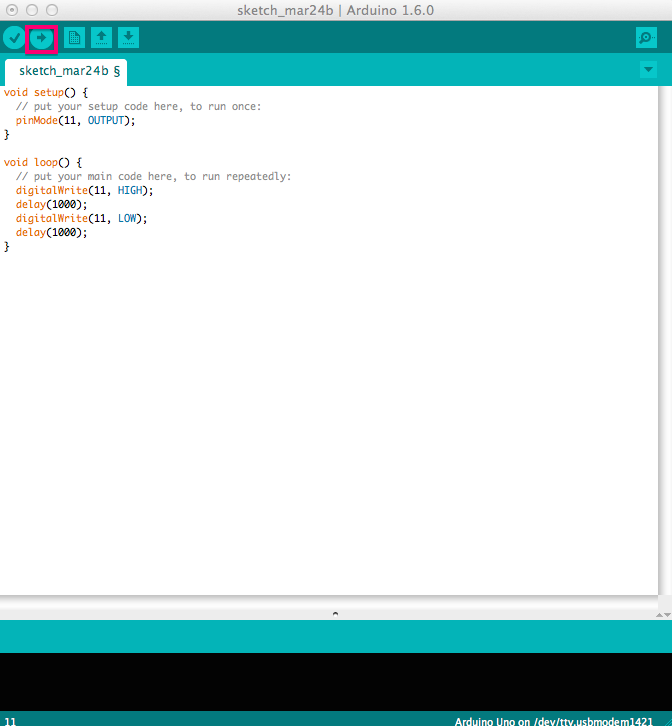672x726 pixels.
Task: Click the console collapse arrows at right
Action: point(663,615)
